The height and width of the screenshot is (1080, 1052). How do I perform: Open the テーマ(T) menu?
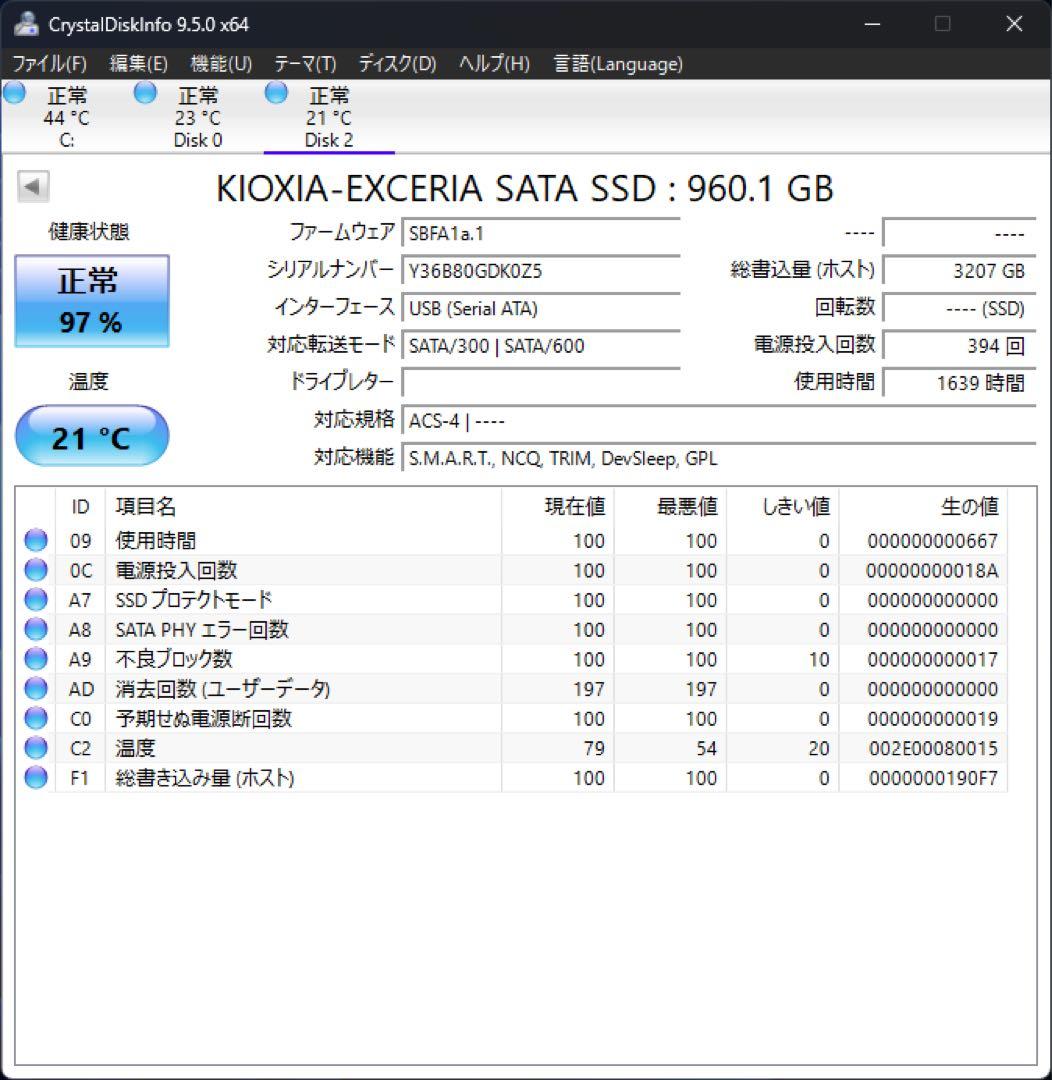(x=305, y=64)
